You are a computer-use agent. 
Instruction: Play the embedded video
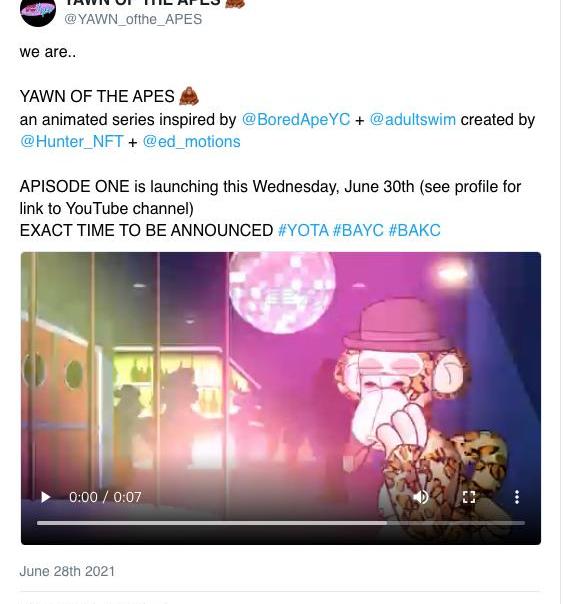point(45,497)
